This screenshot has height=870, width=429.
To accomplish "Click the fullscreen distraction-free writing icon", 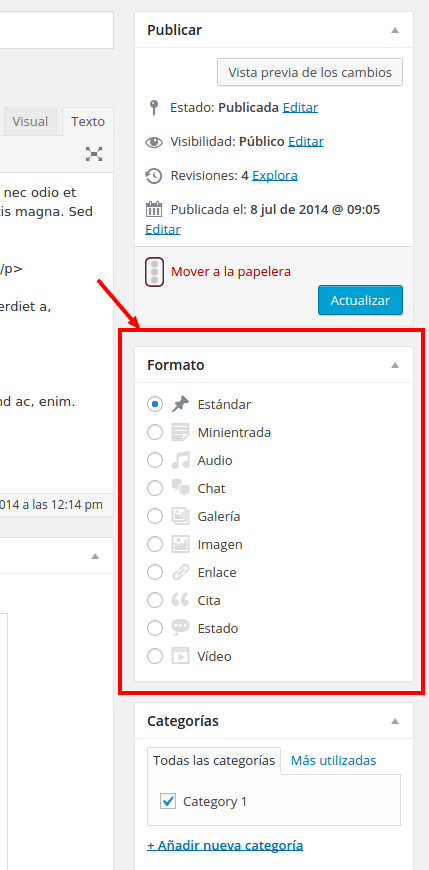I will 94,154.
